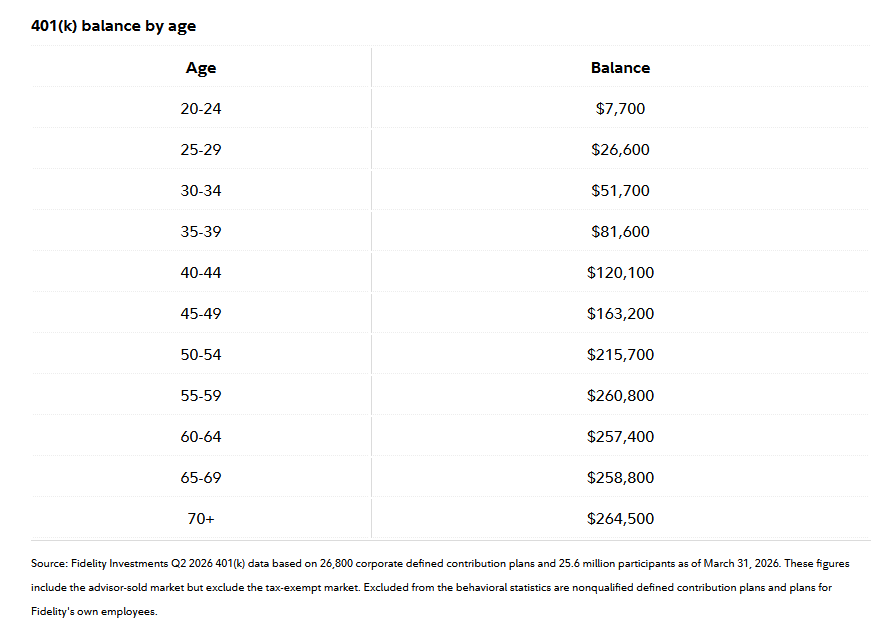Click the $7,700 balance value

pyautogui.click(x=620, y=109)
